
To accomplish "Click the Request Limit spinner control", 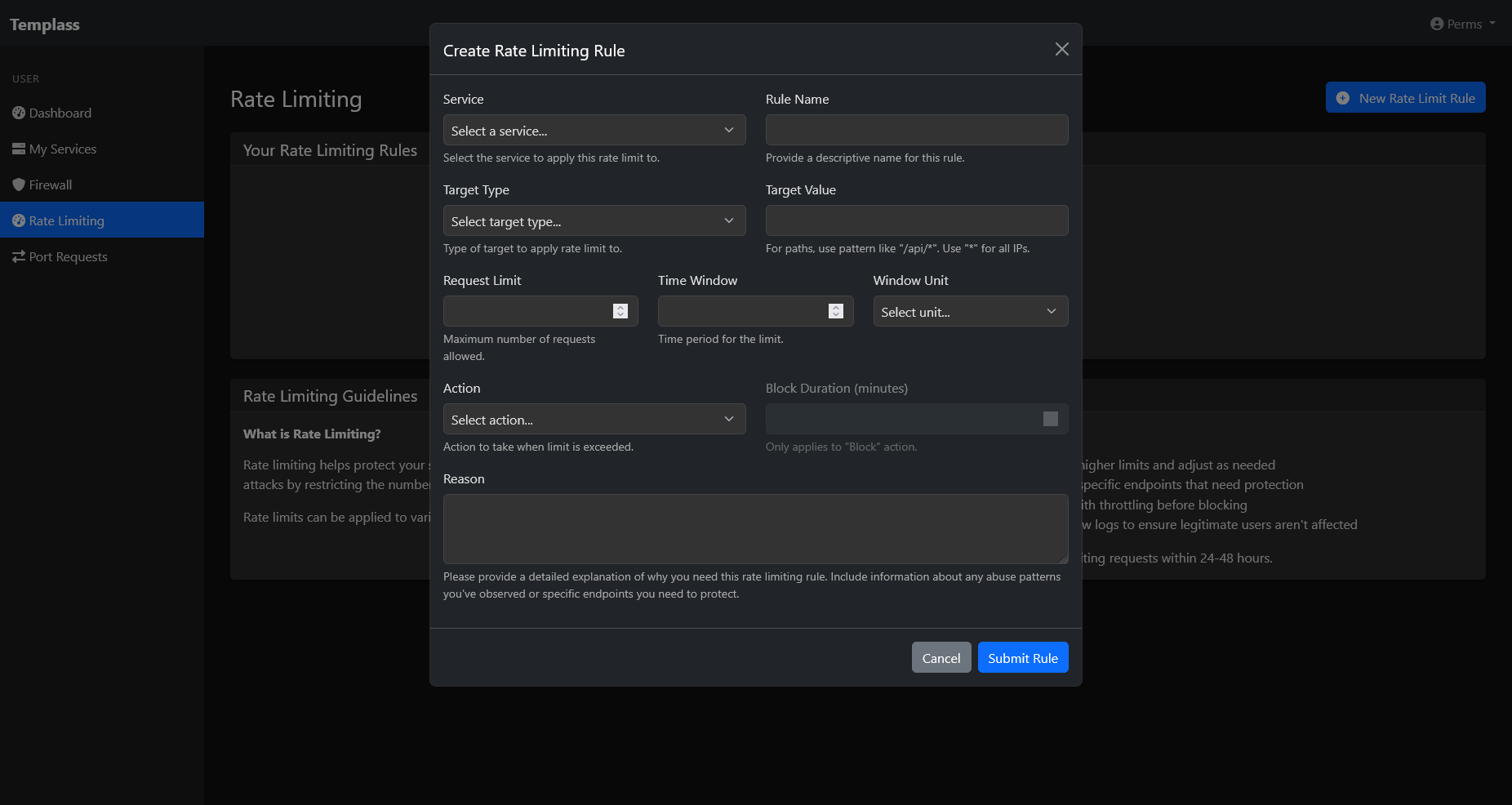I will (x=620, y=311).
